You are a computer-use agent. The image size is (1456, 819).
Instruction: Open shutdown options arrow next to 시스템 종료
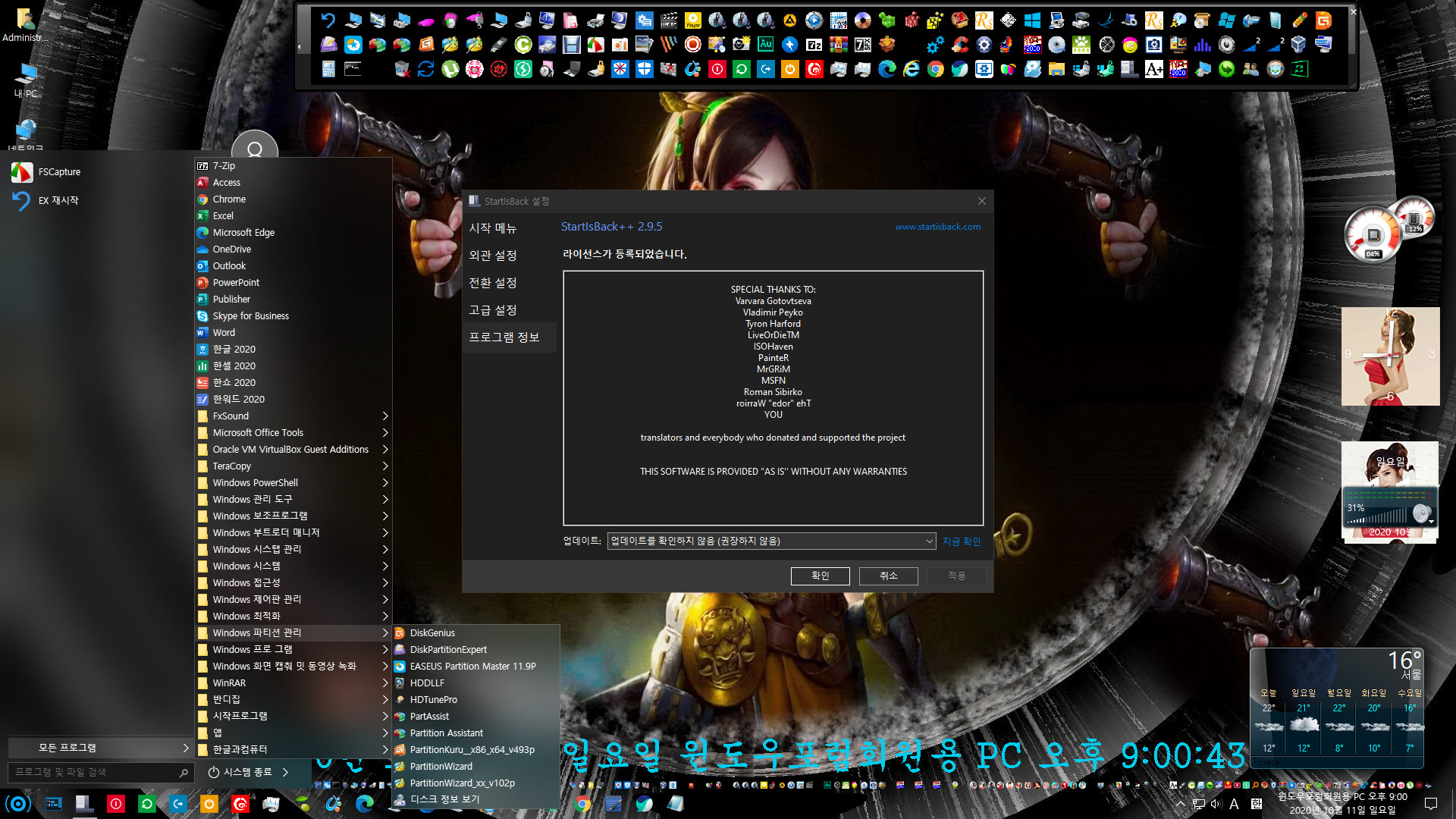tap(285, 772)
